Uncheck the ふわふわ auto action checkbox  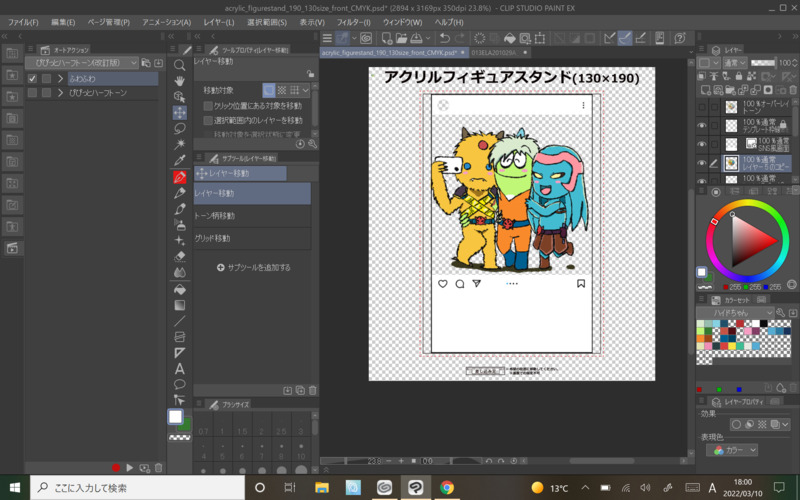(x=33, y=78)
